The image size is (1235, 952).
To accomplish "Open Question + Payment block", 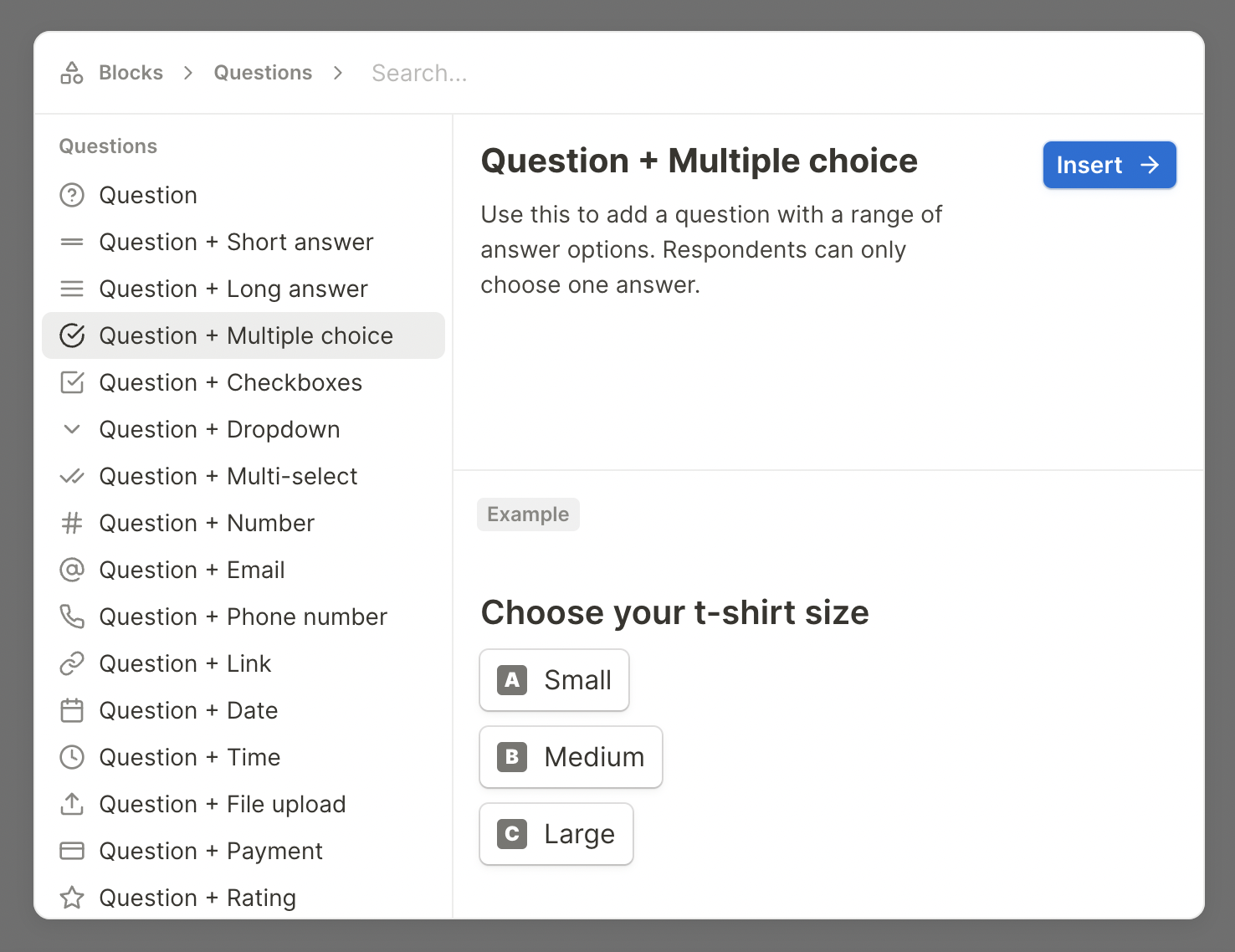I will tap(210, 851).
